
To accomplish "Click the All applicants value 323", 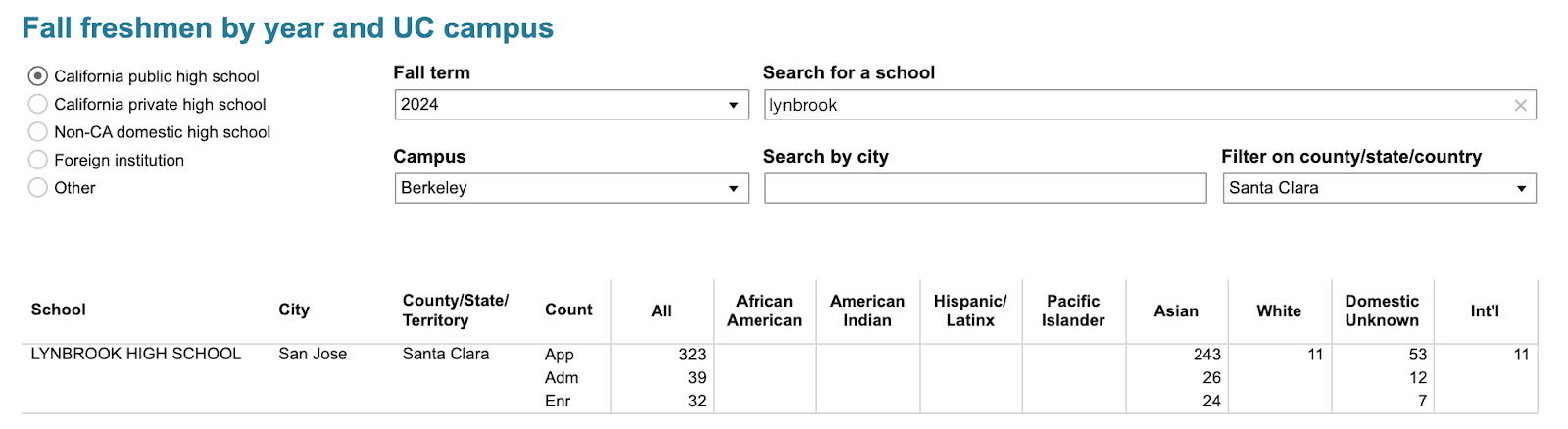I will 692,355.
